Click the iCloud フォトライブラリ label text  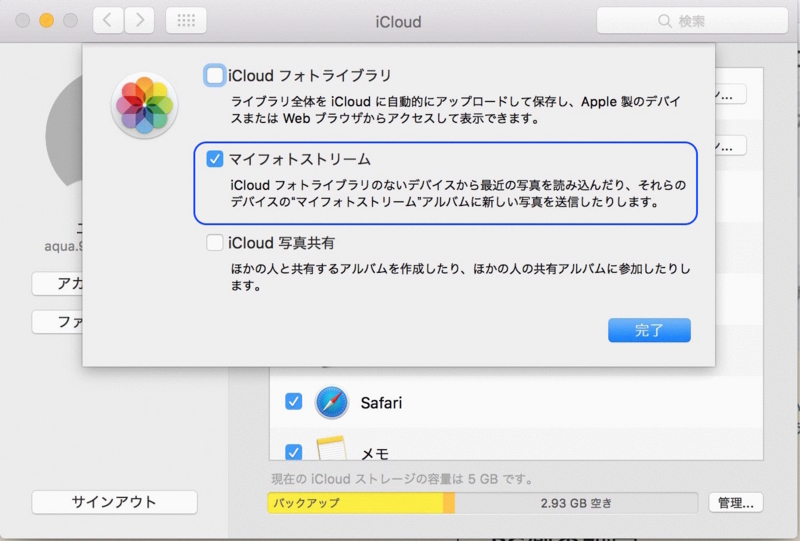pos(310,76)
